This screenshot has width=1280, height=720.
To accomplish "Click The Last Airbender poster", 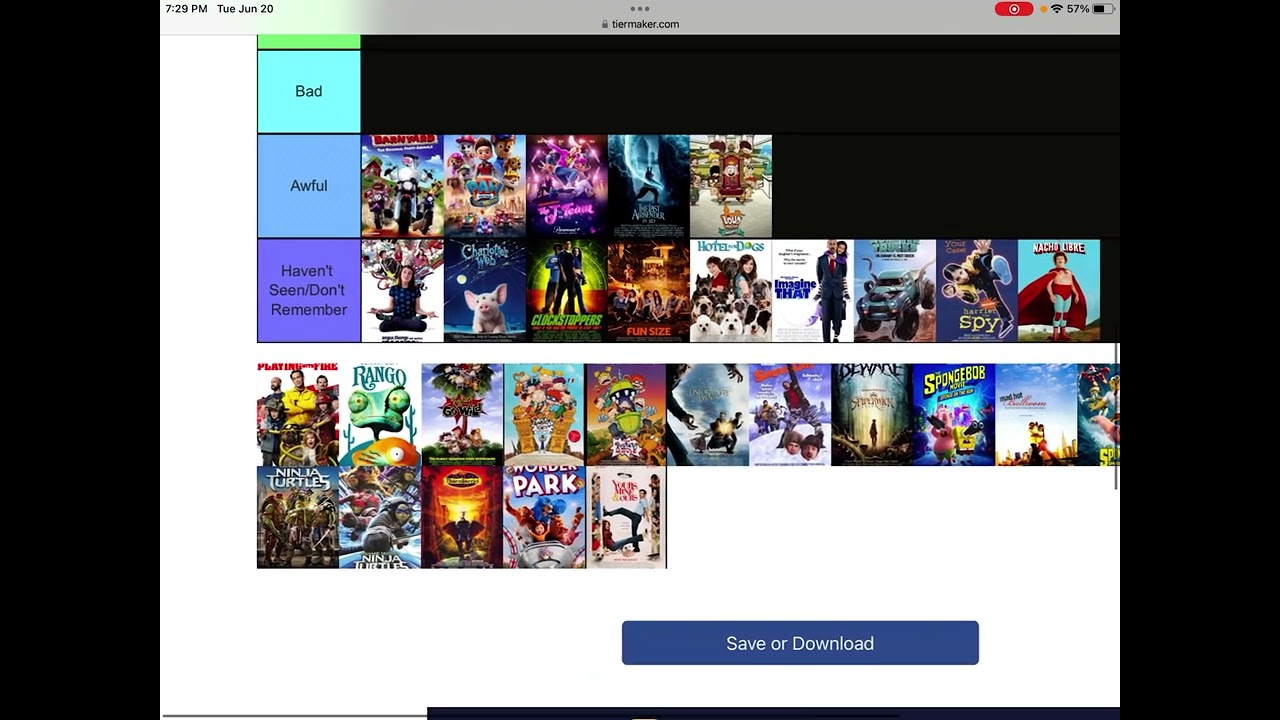I will tap(649, 186).
